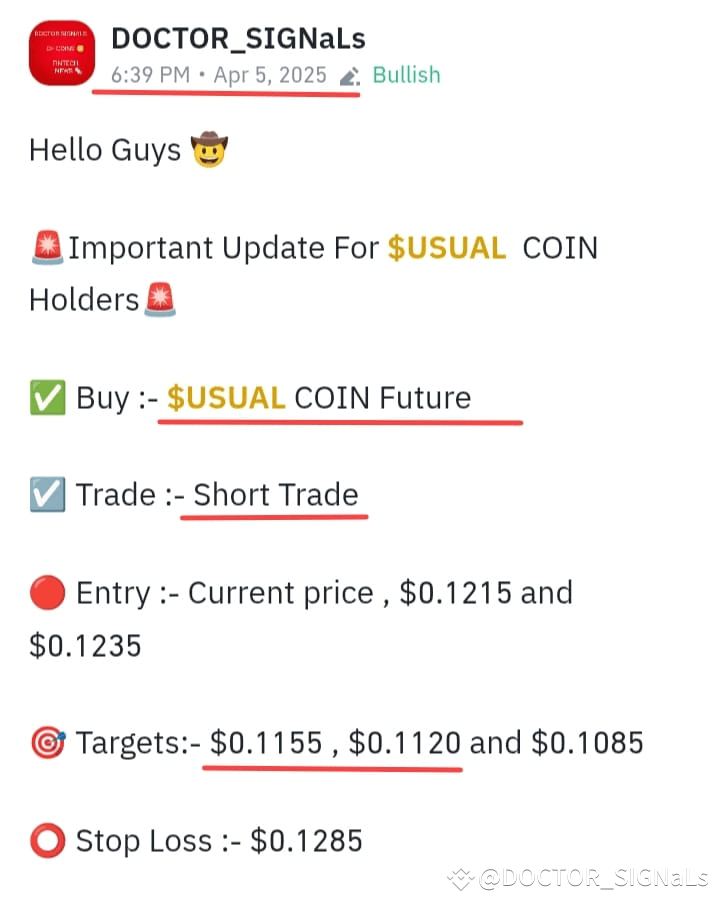Select the $USUAL mention on the Buy line

[225, 397]
